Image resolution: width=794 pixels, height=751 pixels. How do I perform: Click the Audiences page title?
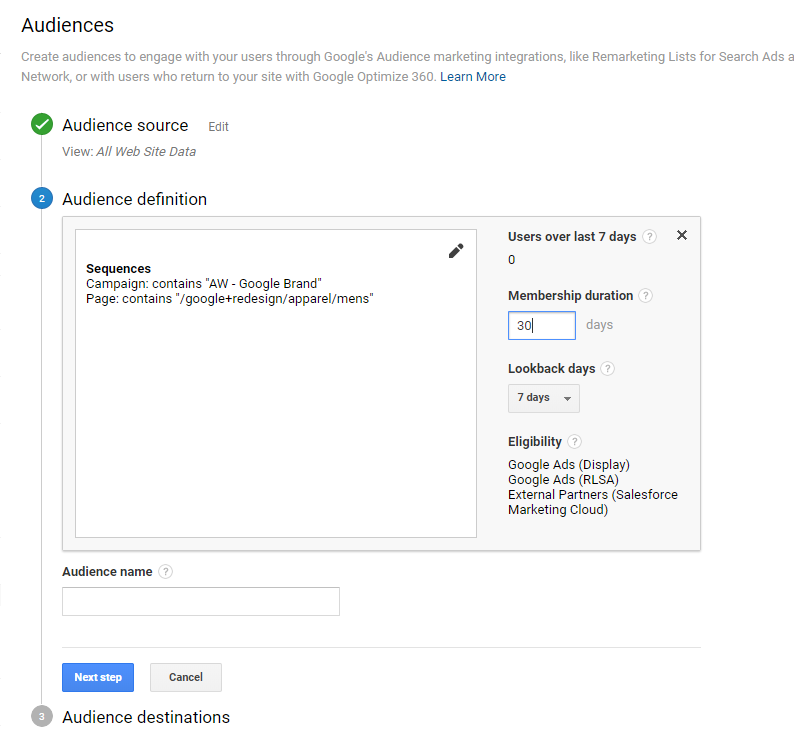click(x=67, y=25)
